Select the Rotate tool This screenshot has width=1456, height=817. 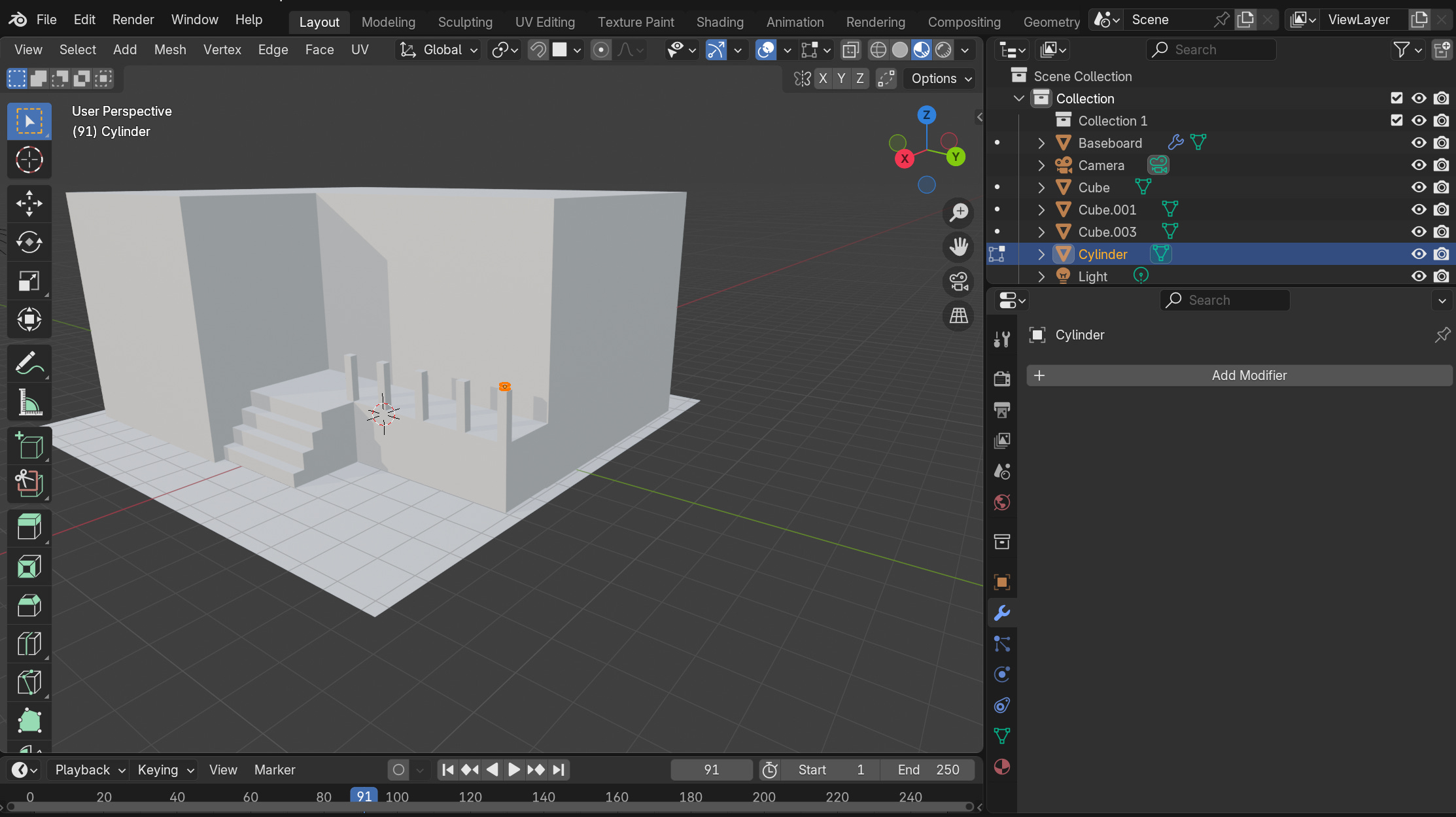pos(29,242)
